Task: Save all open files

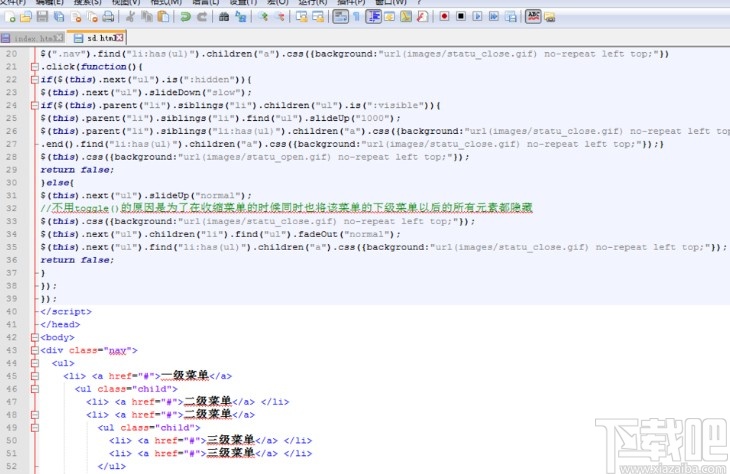Action: point(59,17)
